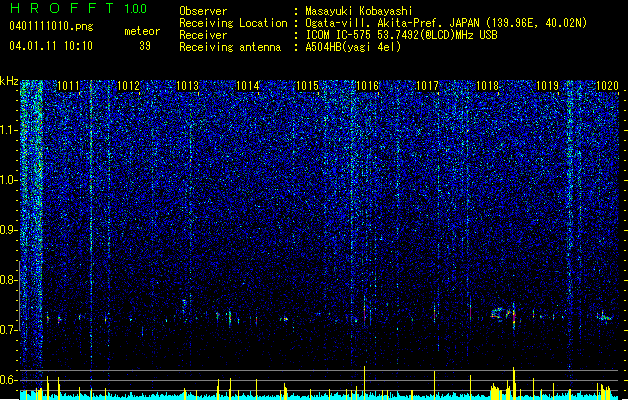Click the A504HB(yagi 4el) antenna text
Viewport: 629px width, 400px height.
(353, 47)
